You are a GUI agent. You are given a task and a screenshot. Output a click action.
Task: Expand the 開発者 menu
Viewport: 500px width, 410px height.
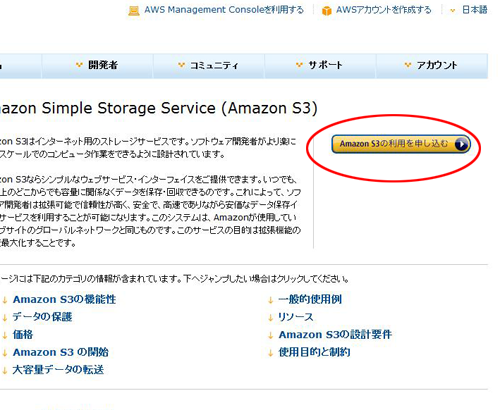tap(97, 65)
